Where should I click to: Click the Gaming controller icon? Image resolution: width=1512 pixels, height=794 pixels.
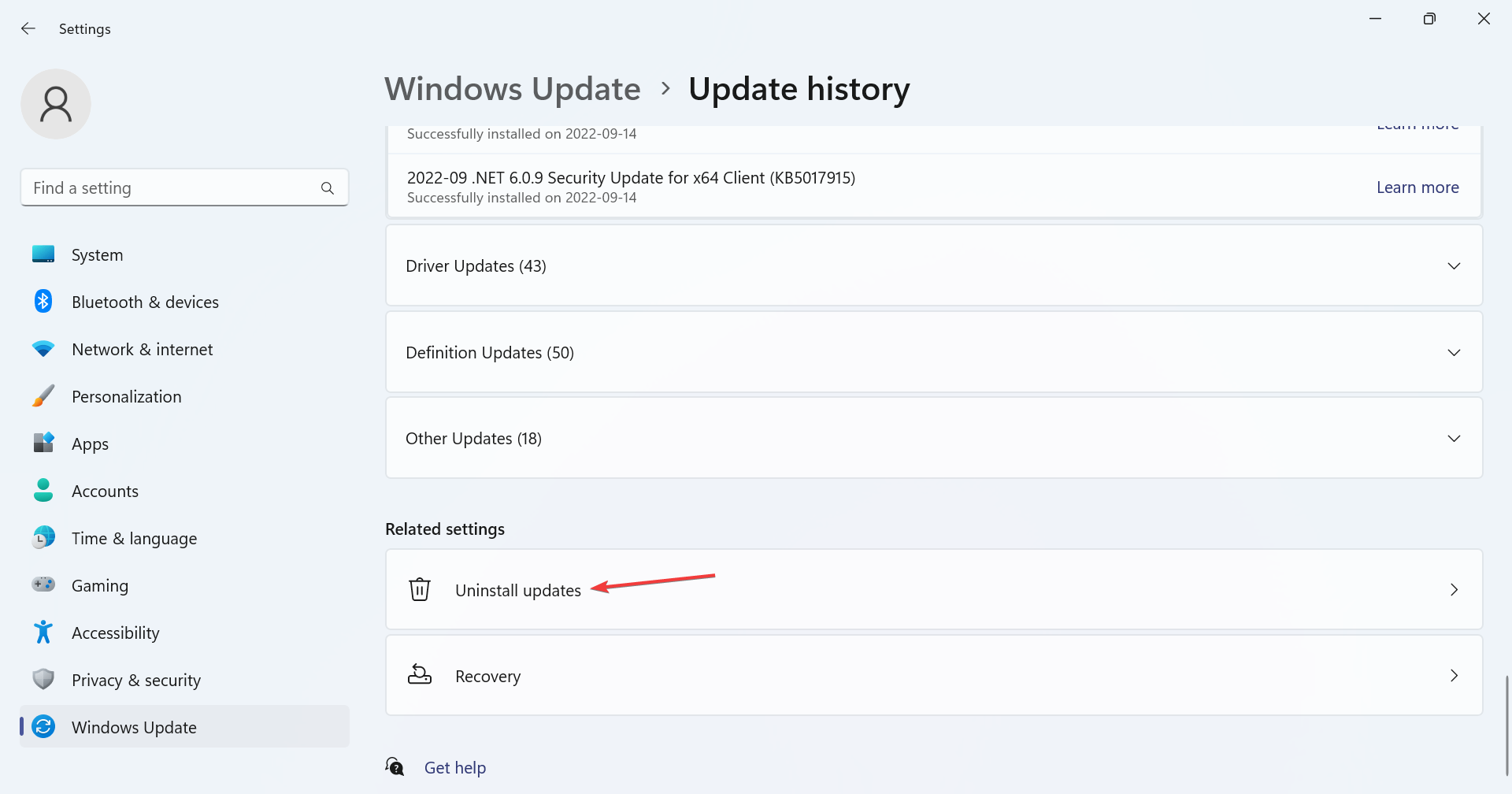pos(43,585)
